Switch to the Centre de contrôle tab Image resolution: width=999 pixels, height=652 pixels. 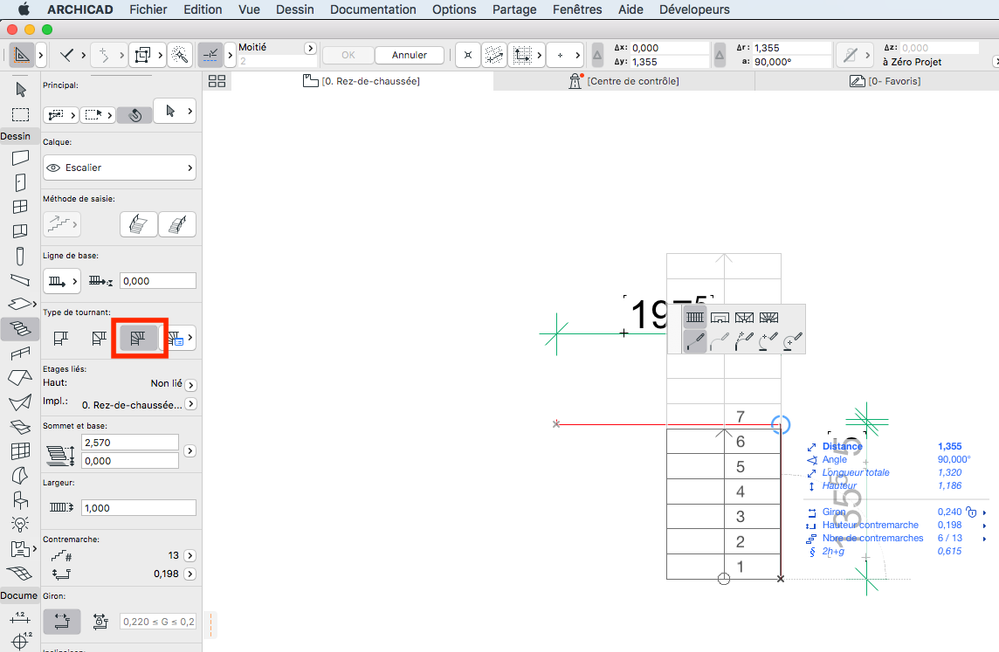[x=632, y=81]
